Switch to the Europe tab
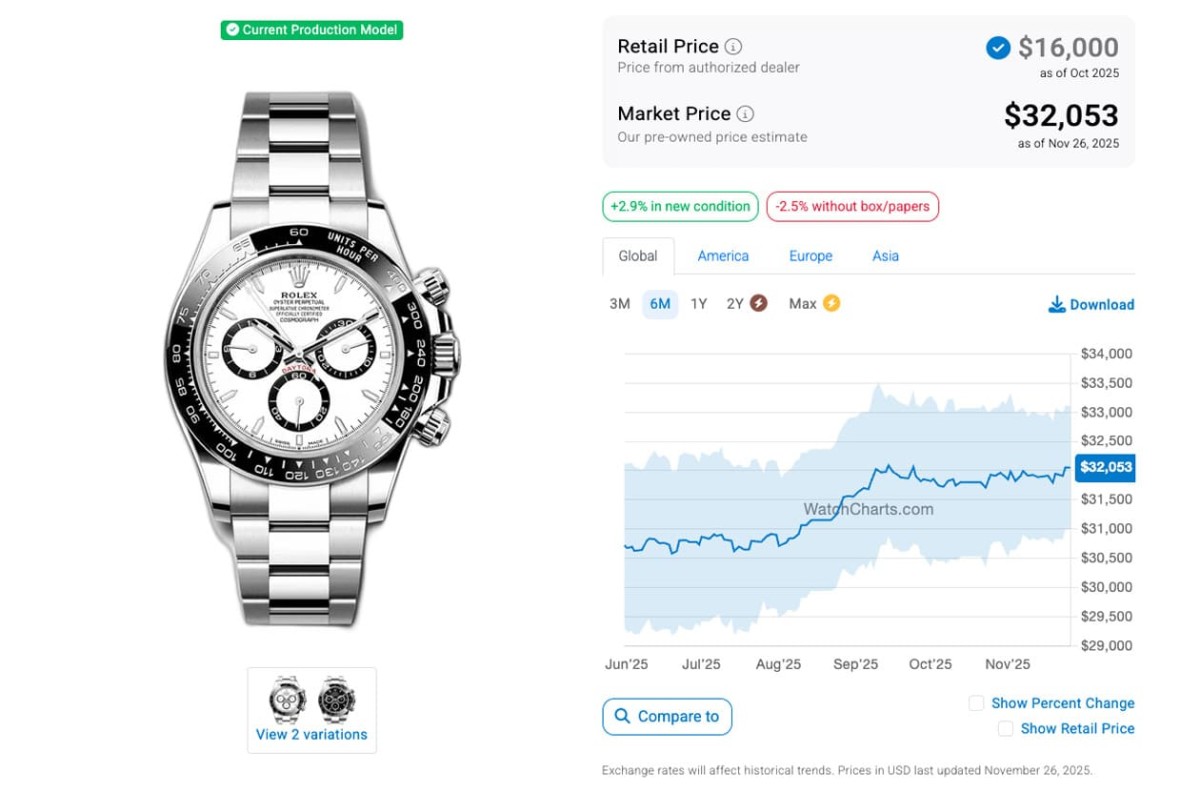Image resolution: width=1200 pixels, height=793 pixels. (810, 256)
